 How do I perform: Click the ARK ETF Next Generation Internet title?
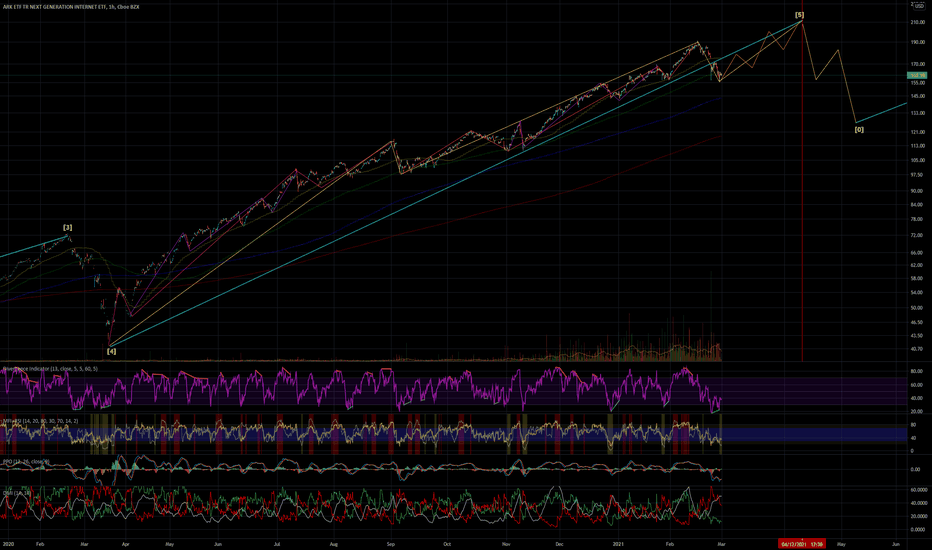coord(71,7)
